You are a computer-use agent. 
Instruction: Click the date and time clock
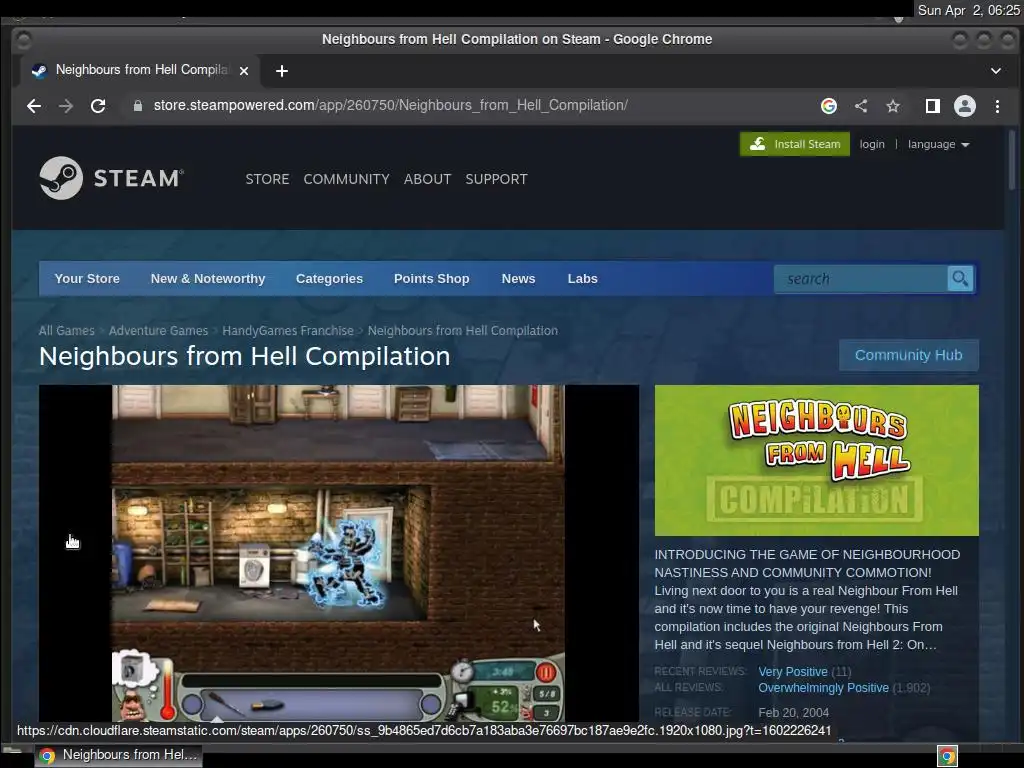click(968, 10)
